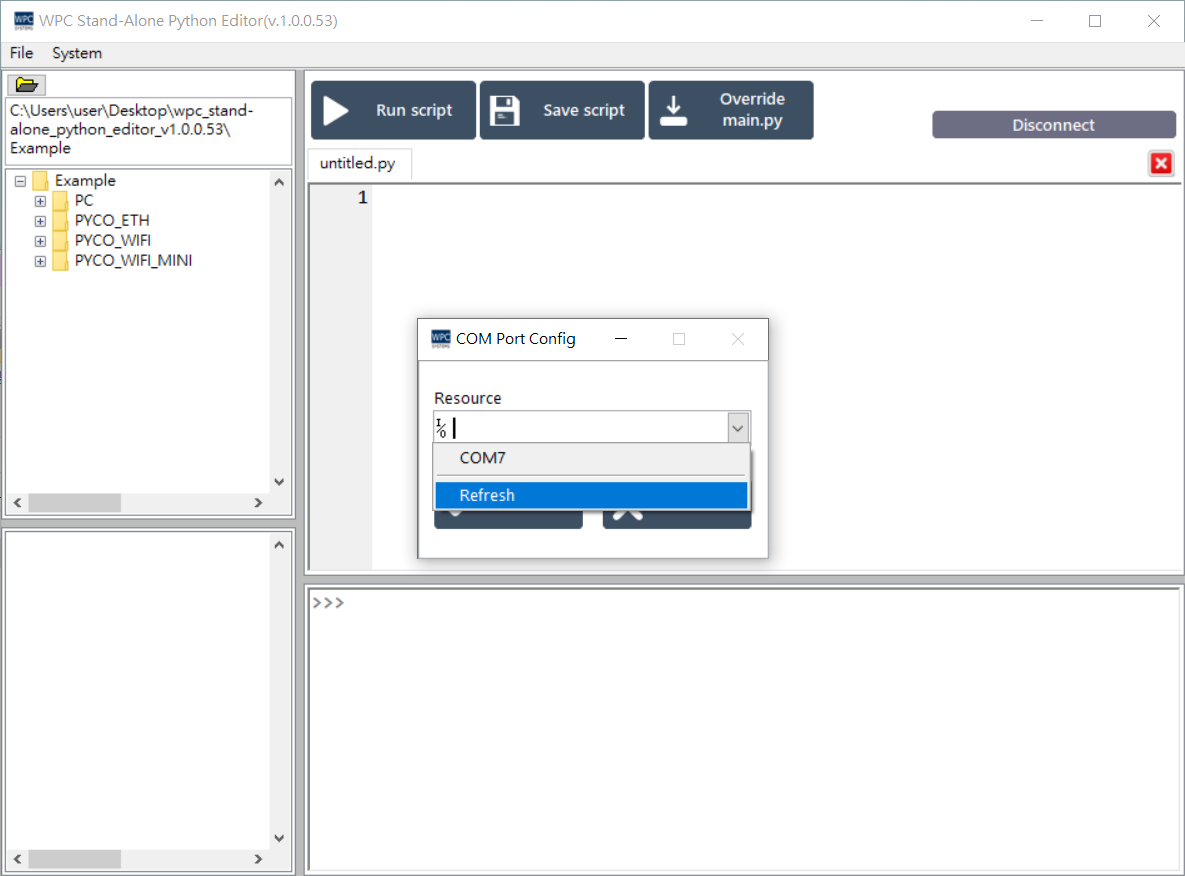This screenshot has height=876, width=1185.
Task: Open the System menu
Action: pos(77,53)
